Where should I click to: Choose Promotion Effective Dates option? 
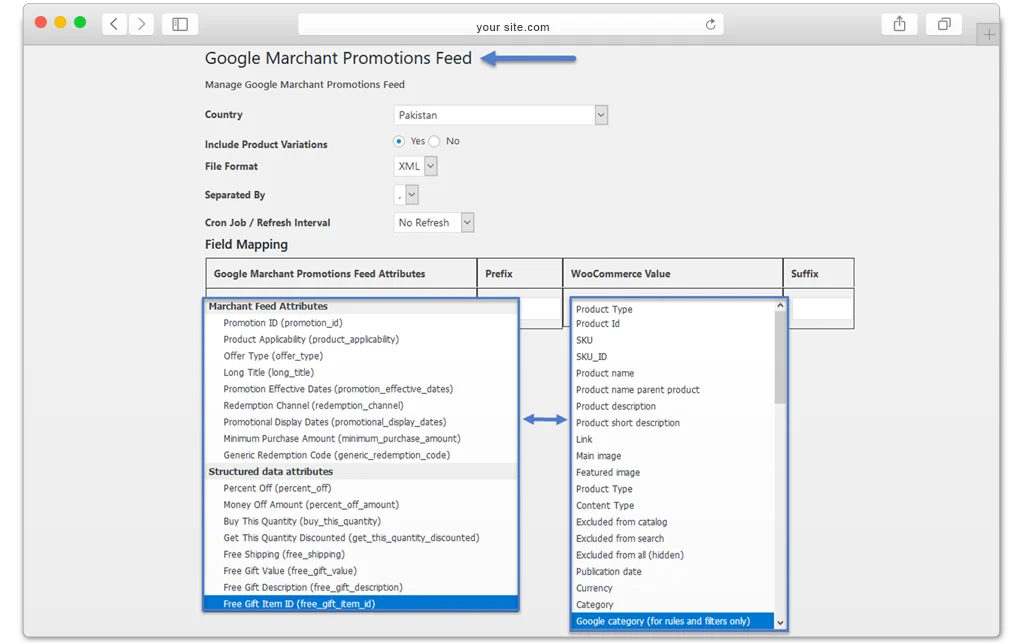(x=361, y=389)
